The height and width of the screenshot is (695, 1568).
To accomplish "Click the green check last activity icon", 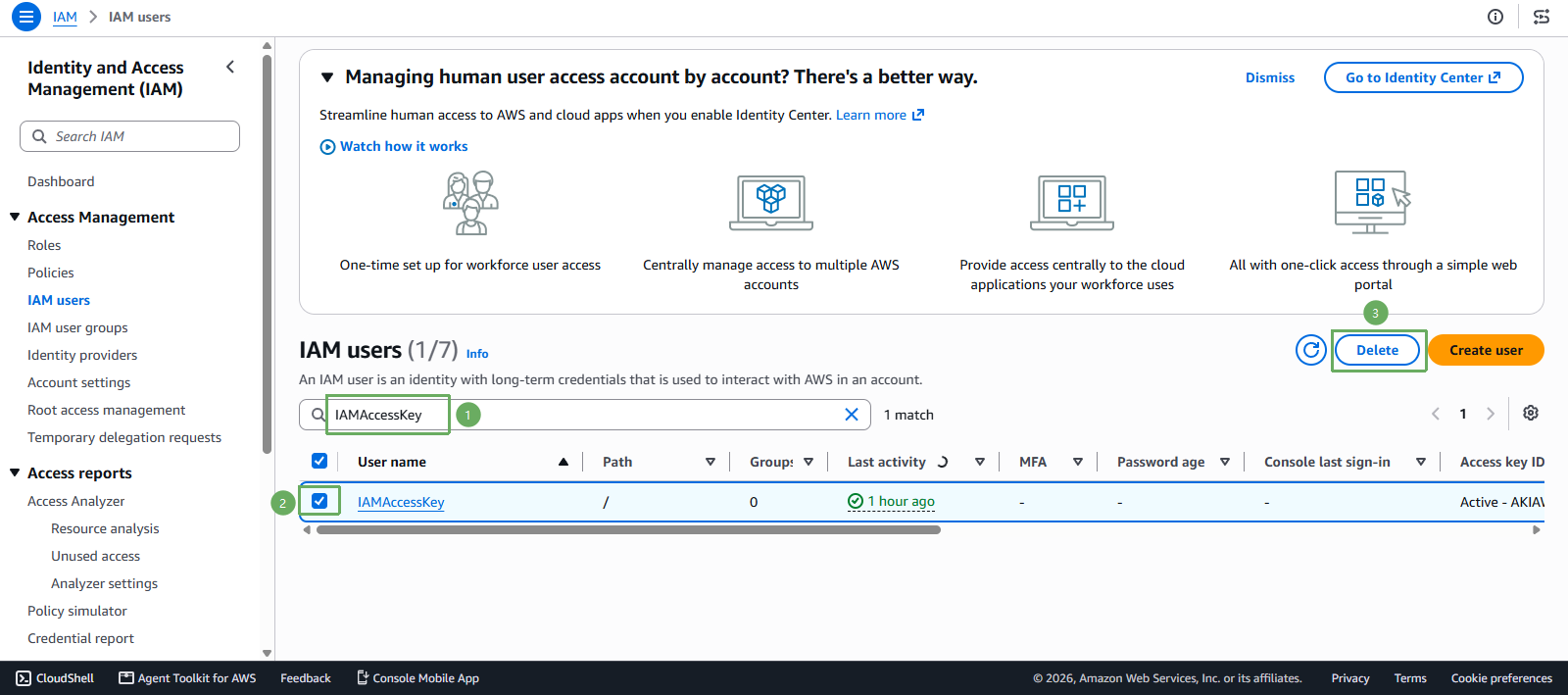I will [x=856, y=502].
